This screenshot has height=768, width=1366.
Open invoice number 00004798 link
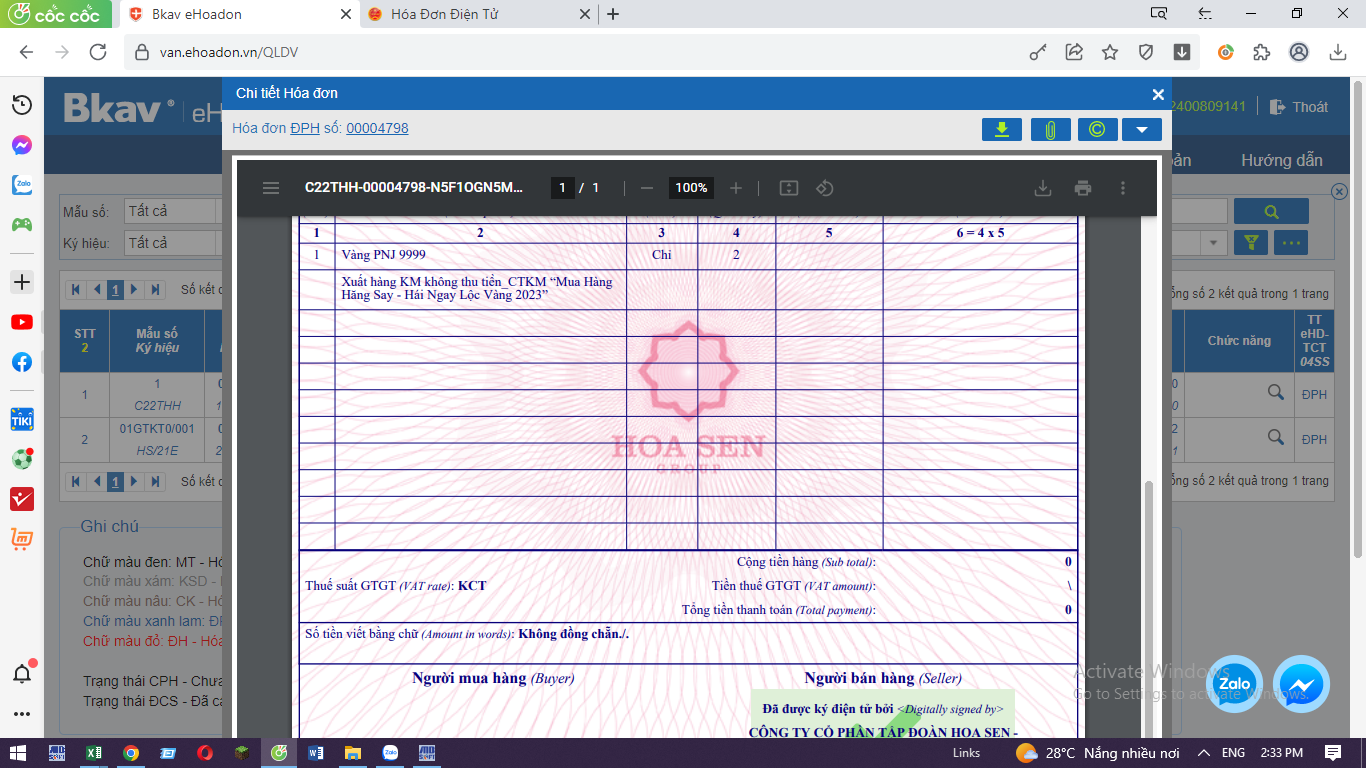pyautogui.click(x=377, y=128)
